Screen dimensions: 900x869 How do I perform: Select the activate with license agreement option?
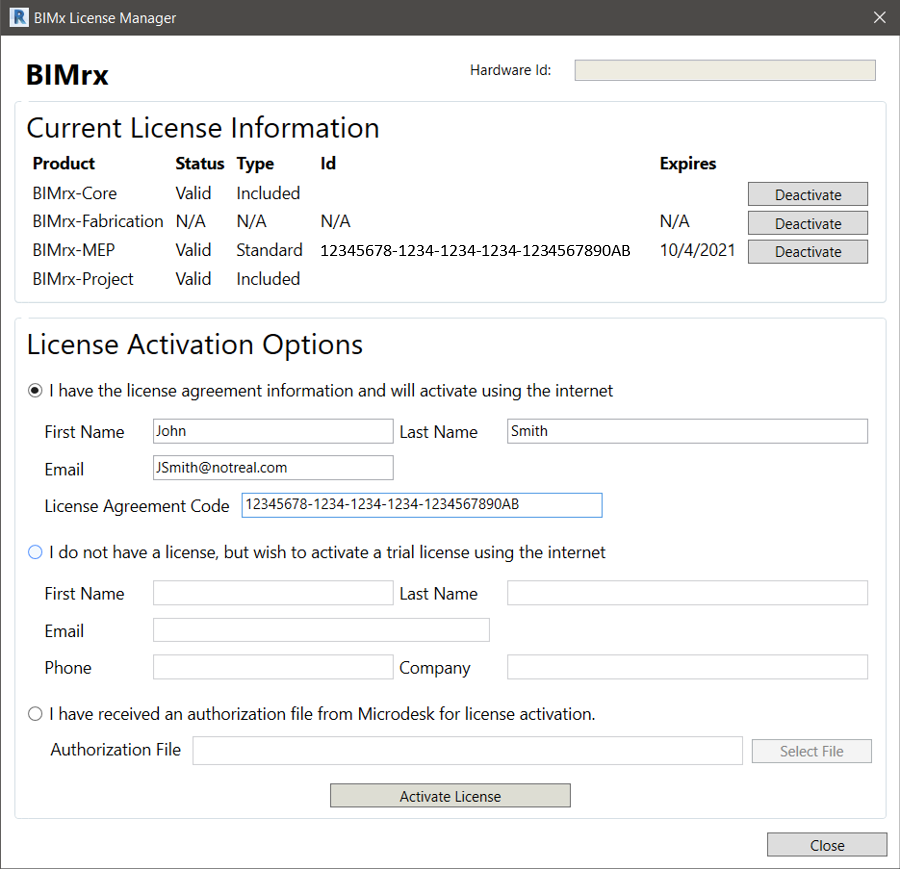[x=35, y=391]
